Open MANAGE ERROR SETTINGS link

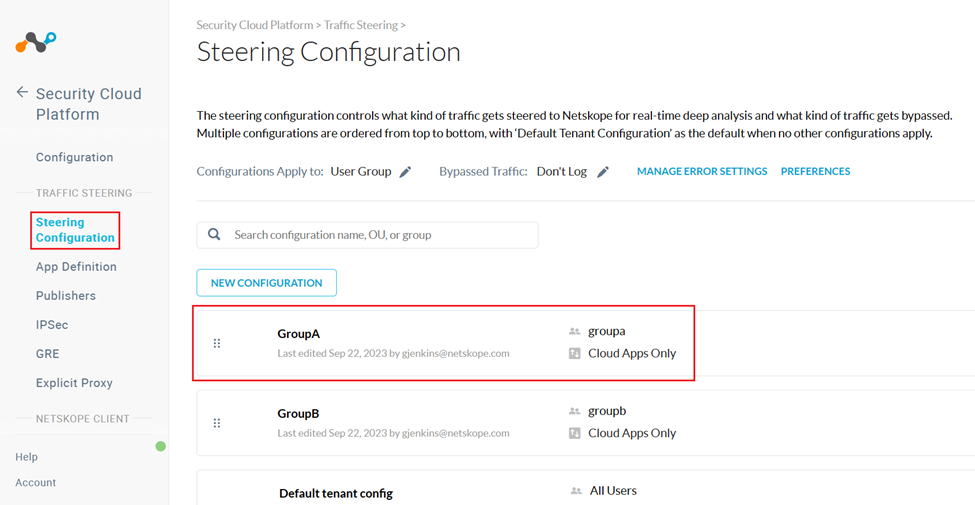tap(702, 171)
